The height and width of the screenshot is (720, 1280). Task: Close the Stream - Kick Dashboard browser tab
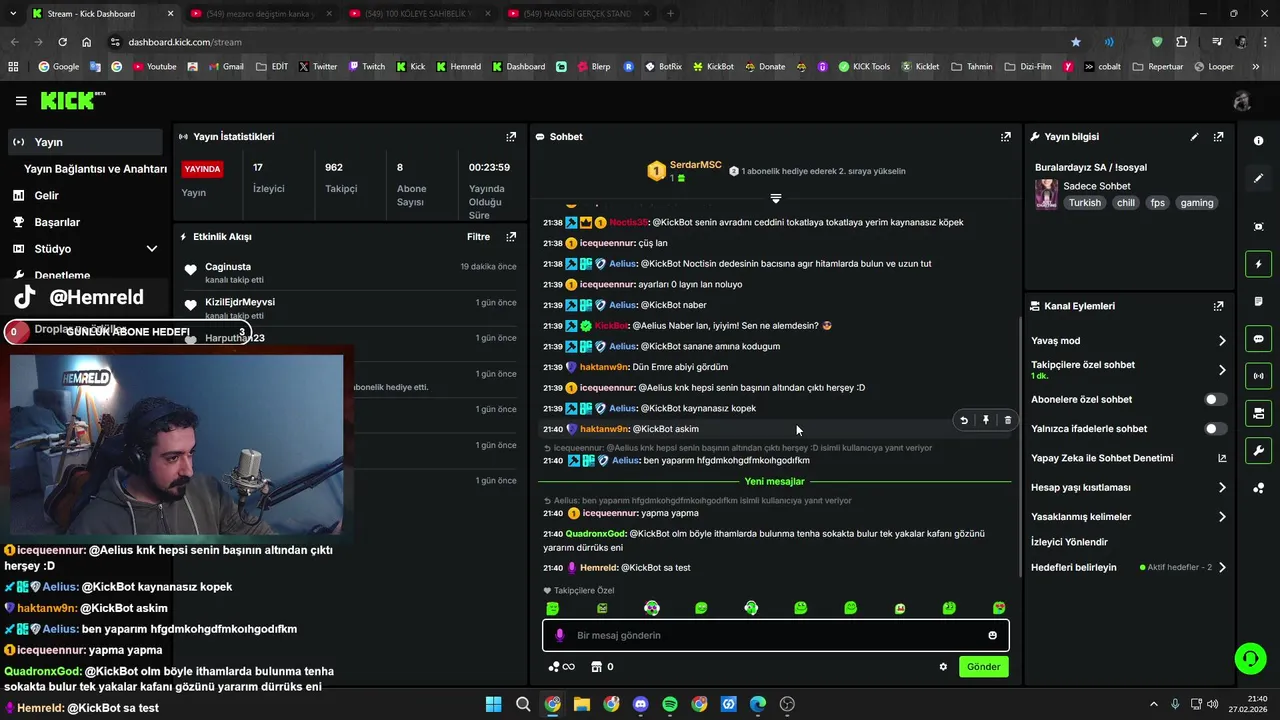[x=170, y=14]
